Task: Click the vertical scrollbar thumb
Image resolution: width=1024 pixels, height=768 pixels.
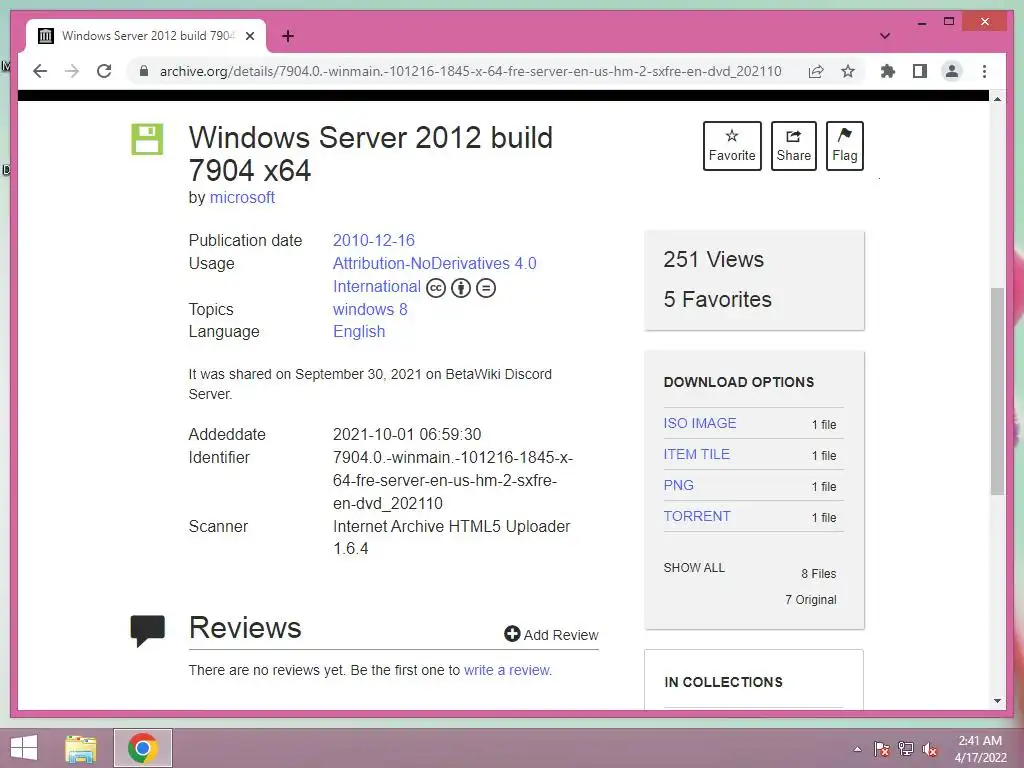Action: pos(997,391)
